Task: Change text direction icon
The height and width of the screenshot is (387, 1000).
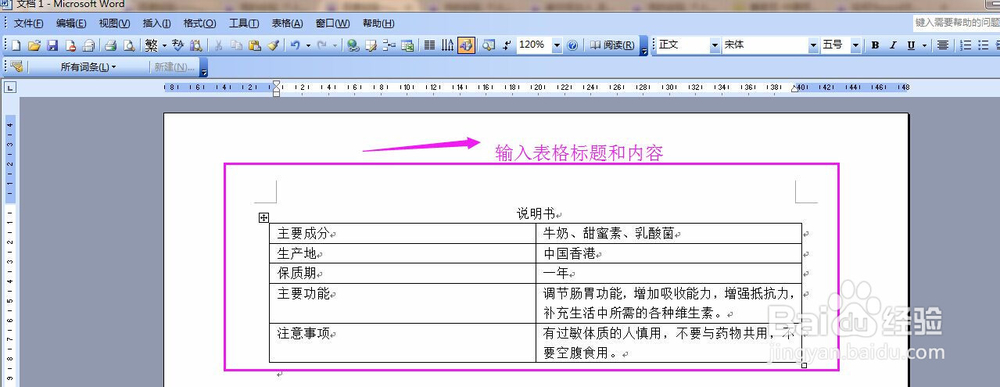Action: [447, 45]
